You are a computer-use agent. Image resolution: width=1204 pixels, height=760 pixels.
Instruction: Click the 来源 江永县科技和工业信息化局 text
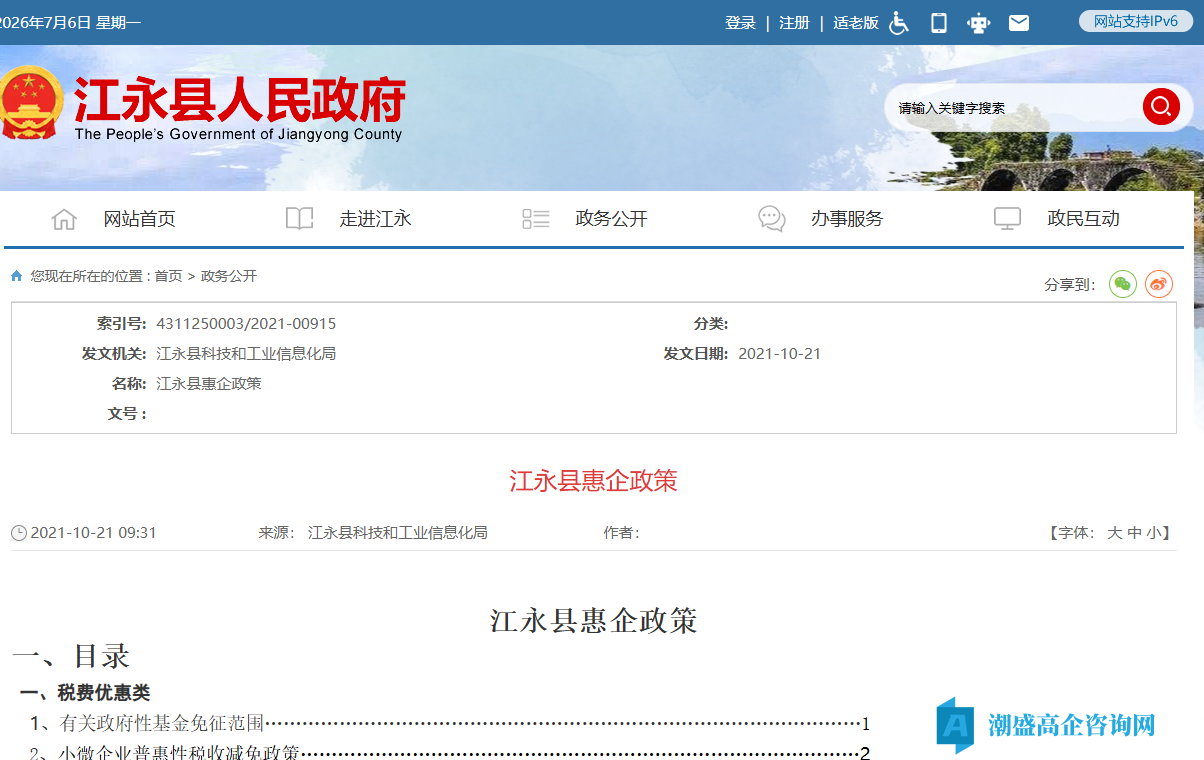tap(373, 533)
